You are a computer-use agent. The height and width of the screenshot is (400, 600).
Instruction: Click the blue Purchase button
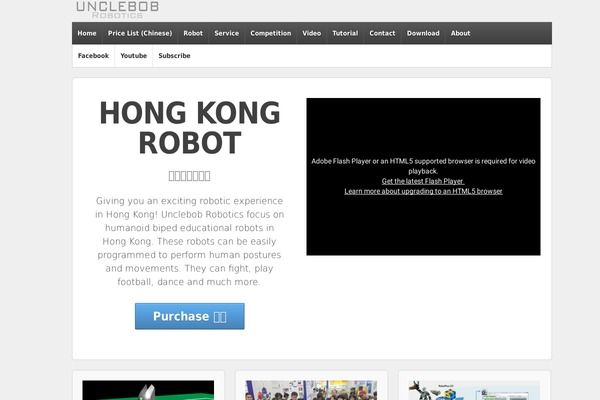pos(189,316)
